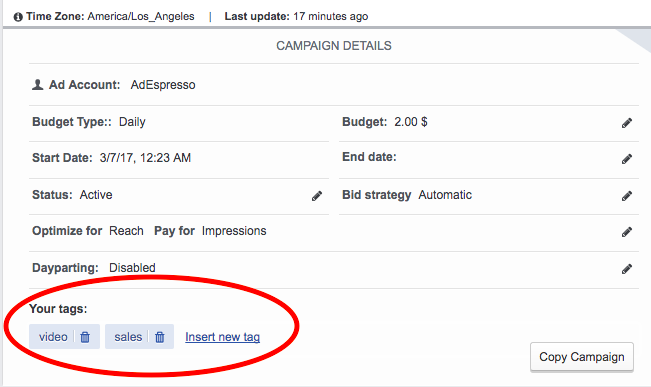Image resolution: width=651 pixels, height=387 pixels.
Task: Click the Start Date value 3/7/17, 12:23 AM
Action: pyautogui.click(x=145, y=158)
